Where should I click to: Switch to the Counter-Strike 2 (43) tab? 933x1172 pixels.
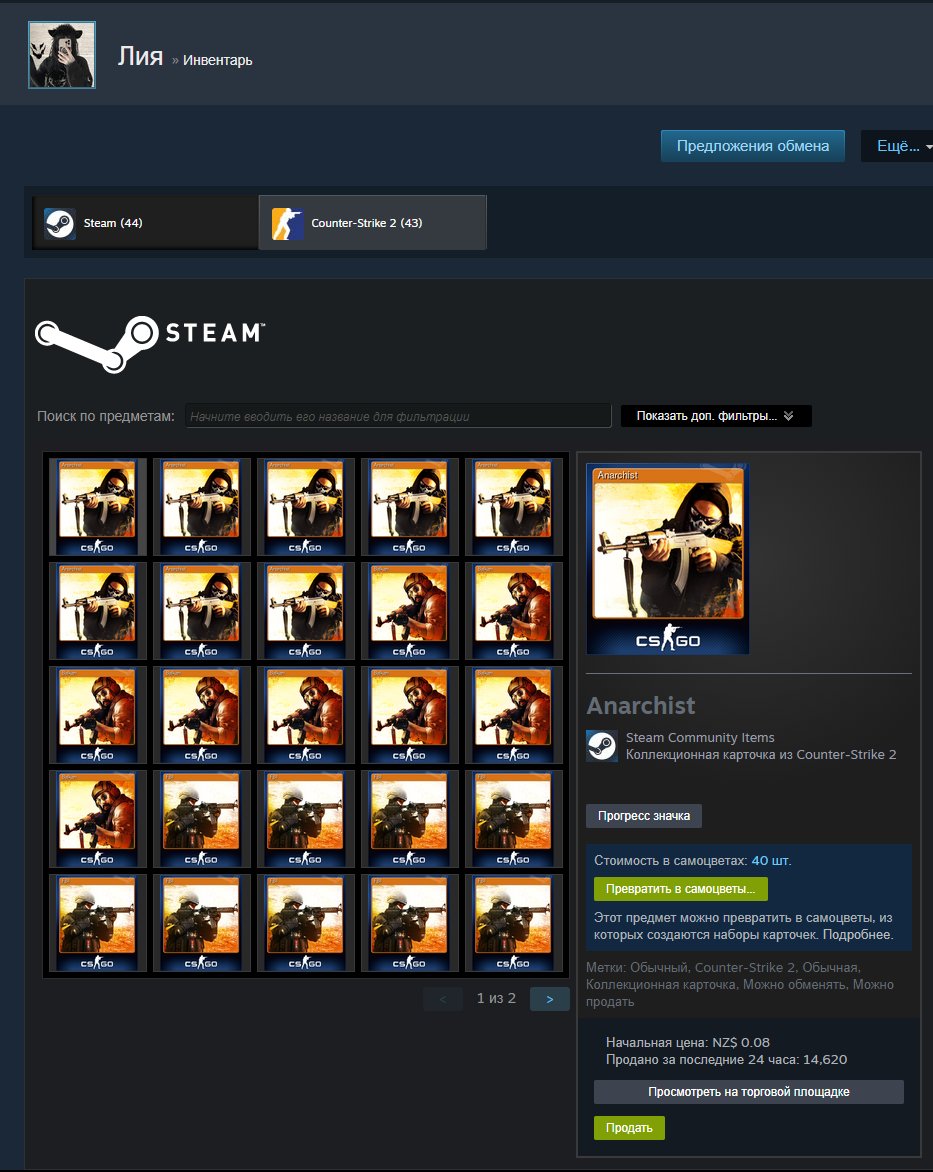(372, 223)
